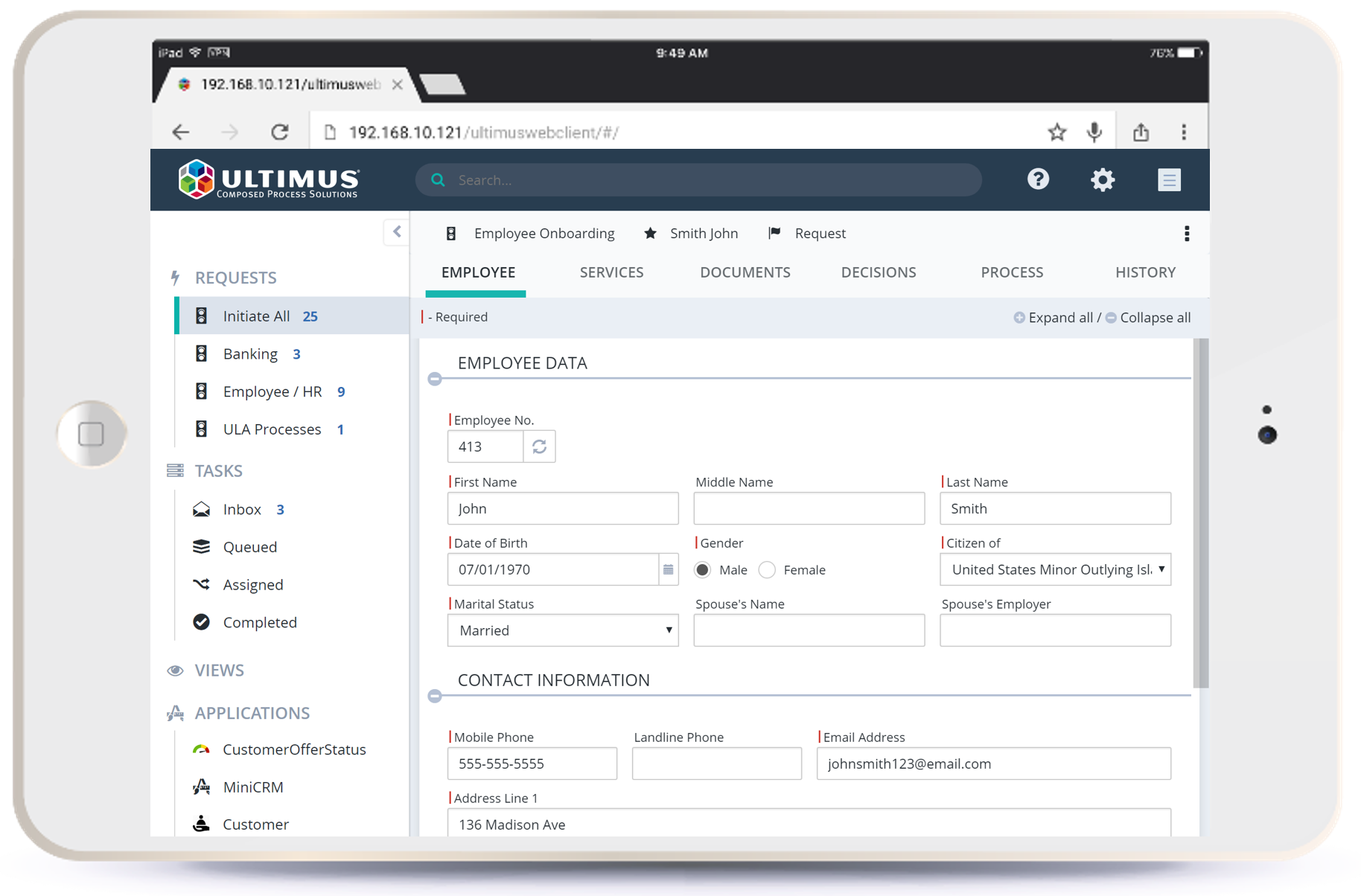
Task: Switch to the PROCESS tab
Action: (1012, 272)
